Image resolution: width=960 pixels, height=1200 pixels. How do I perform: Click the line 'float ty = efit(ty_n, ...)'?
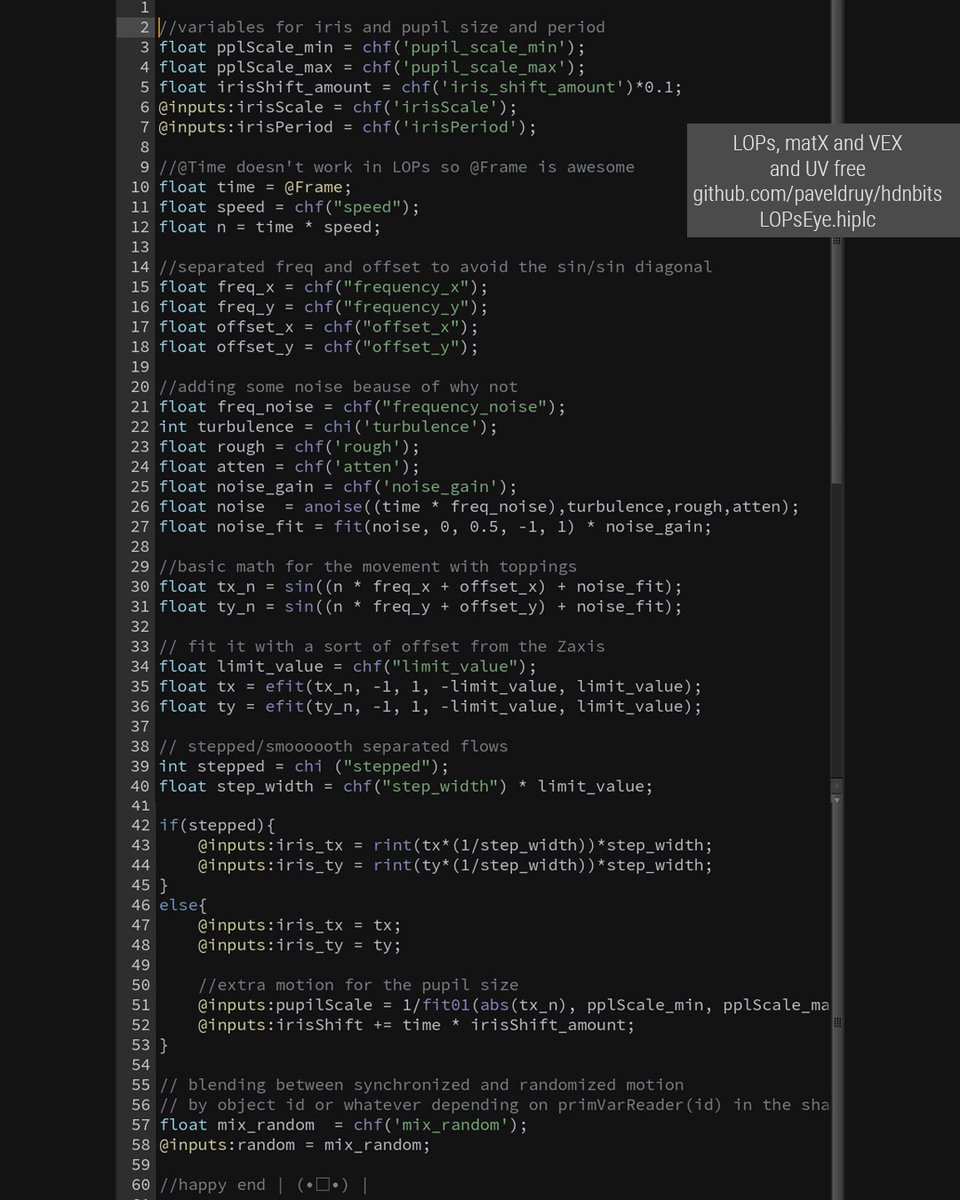pos(430,707)
